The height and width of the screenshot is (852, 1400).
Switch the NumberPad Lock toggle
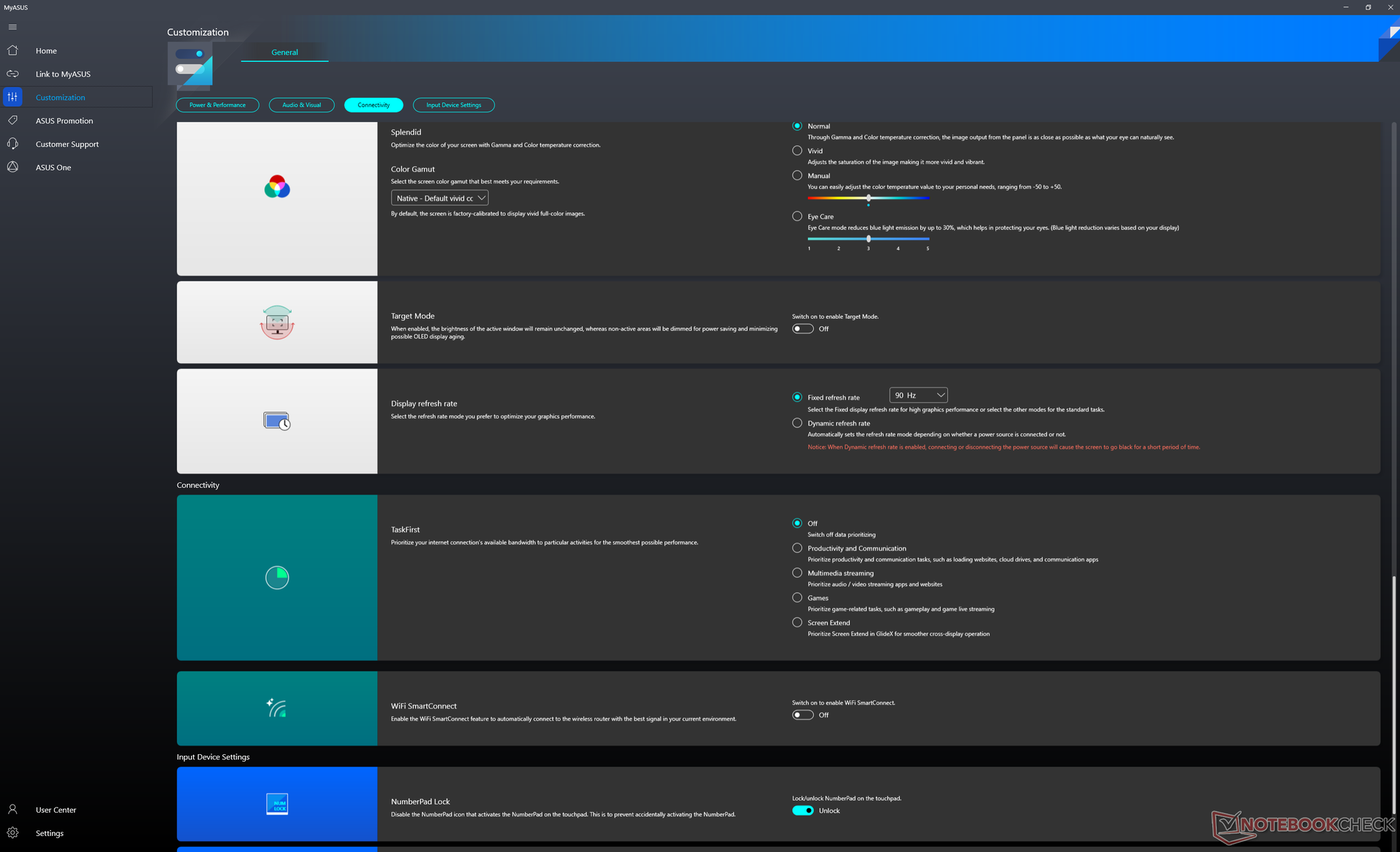(803, 810)
